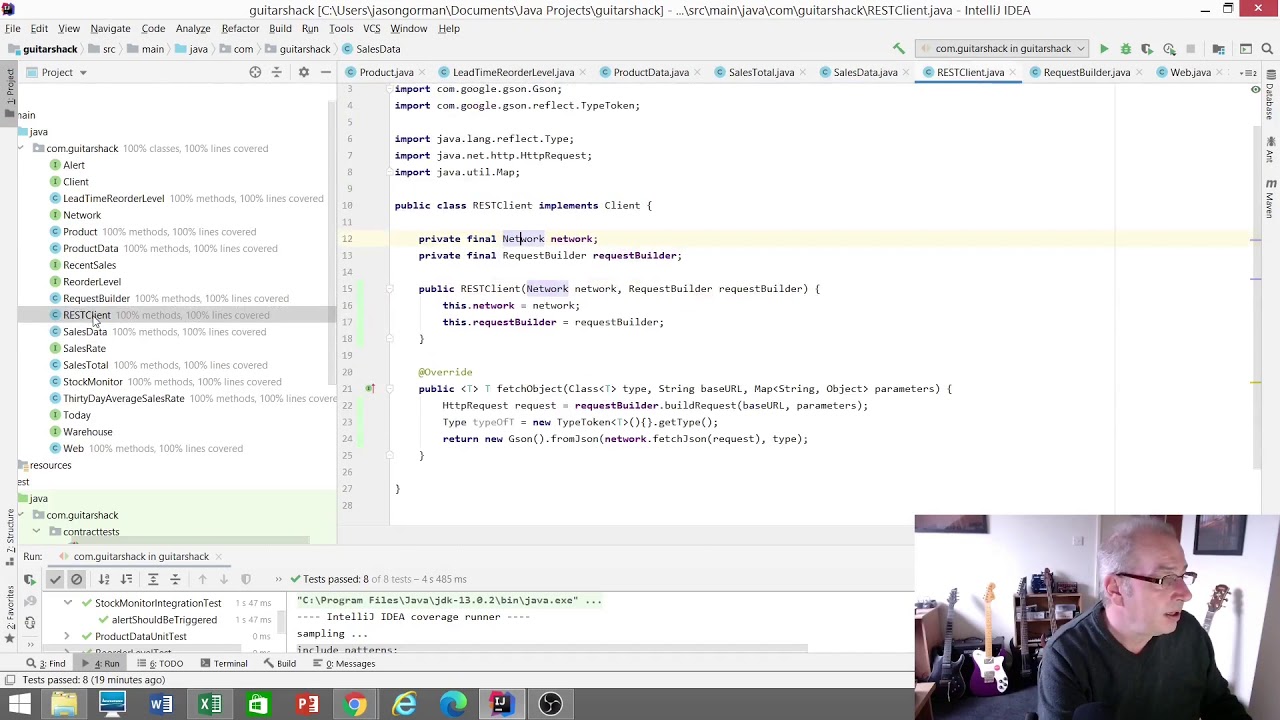Close the RESTClient.java tab
Image resolution: width=1280 pixels, height=720 pixels.
pos(1013,72)
